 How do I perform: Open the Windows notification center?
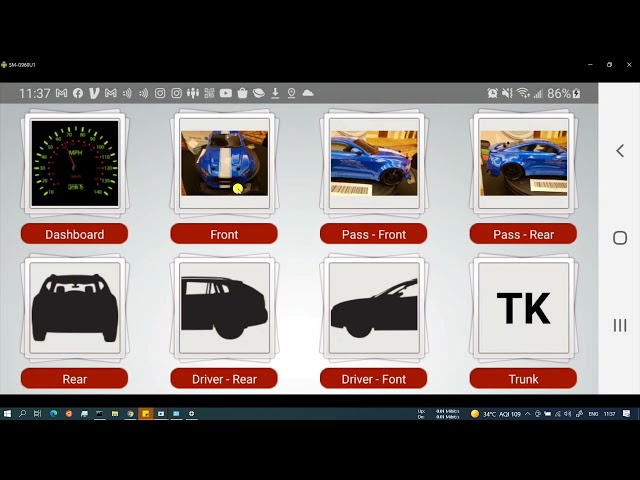coord(627,414)
